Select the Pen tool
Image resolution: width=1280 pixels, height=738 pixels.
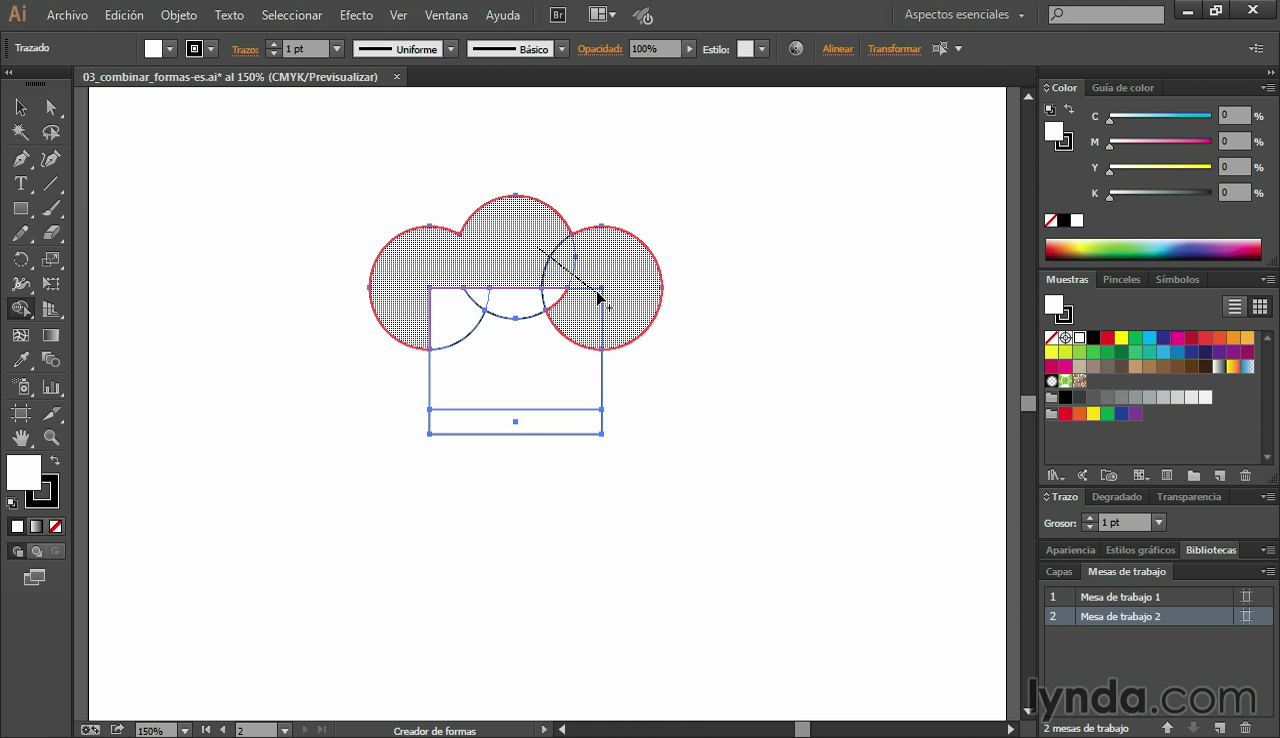coord(21,159)
